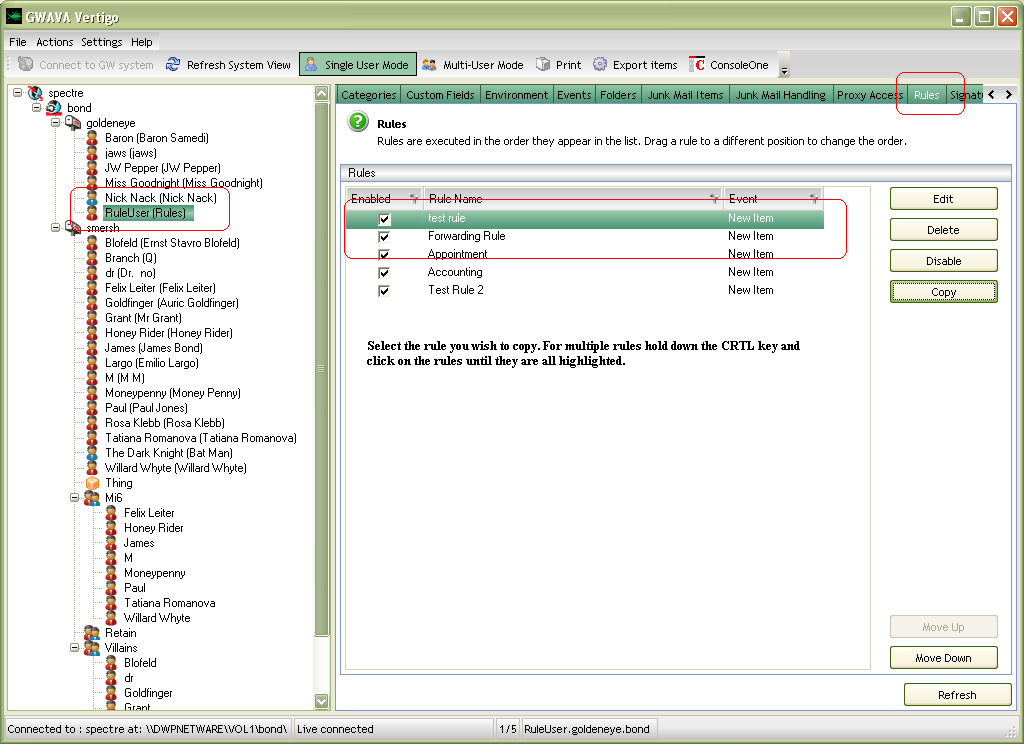The image size is (1024, 744).
Task: Switch to the Events tab
Action: [574, 95]
